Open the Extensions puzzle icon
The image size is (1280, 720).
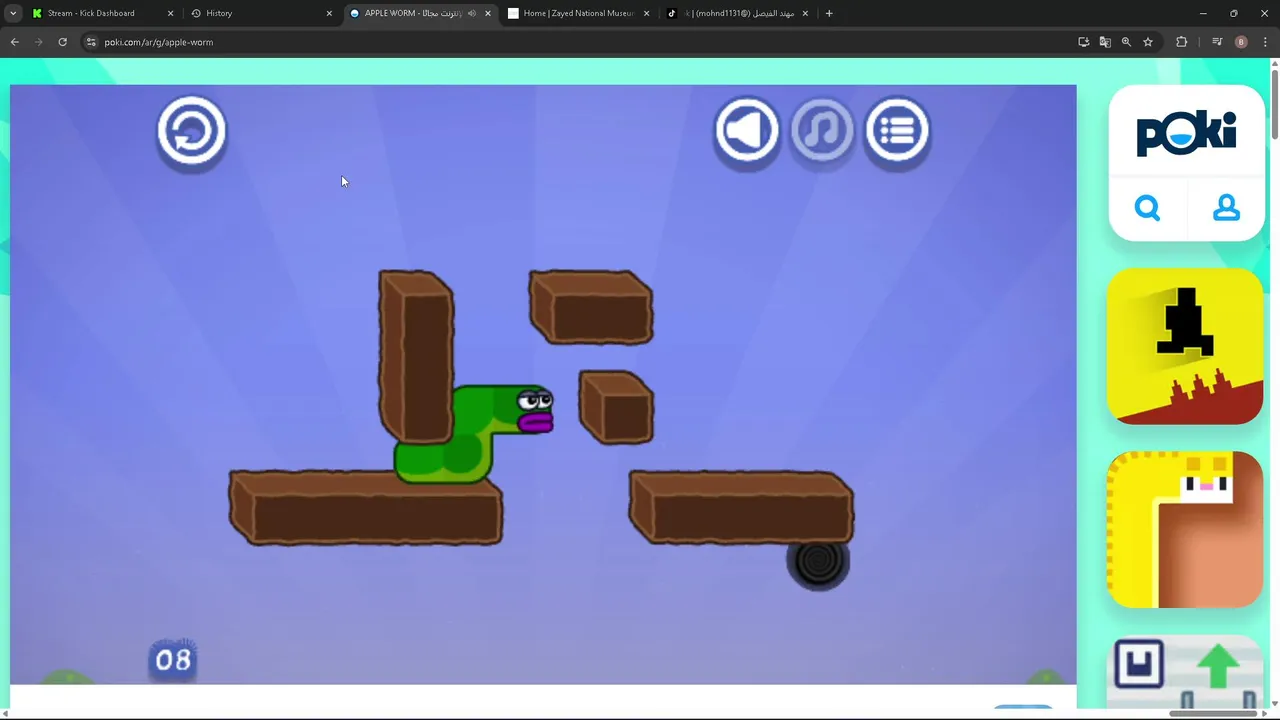[x=1182, y=42]
